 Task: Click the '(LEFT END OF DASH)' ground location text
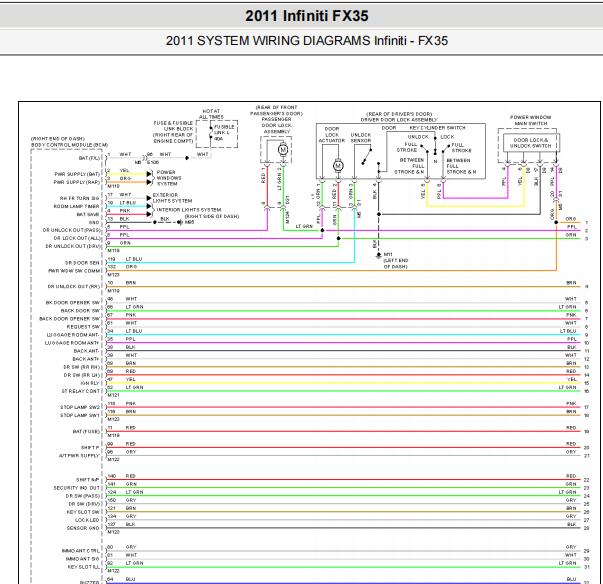[x=395, y=263]
